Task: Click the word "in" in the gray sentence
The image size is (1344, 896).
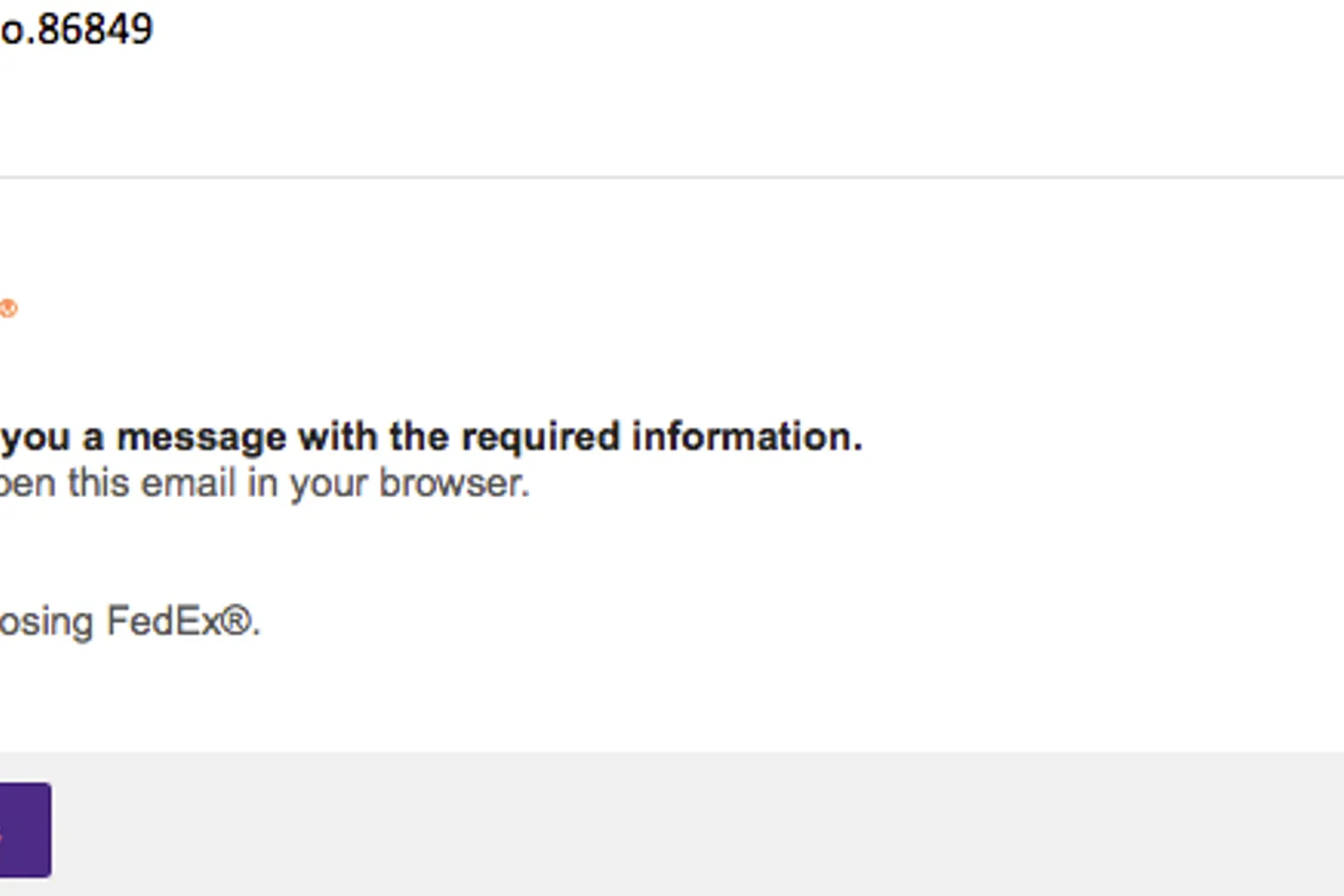Action: [262, 484]
